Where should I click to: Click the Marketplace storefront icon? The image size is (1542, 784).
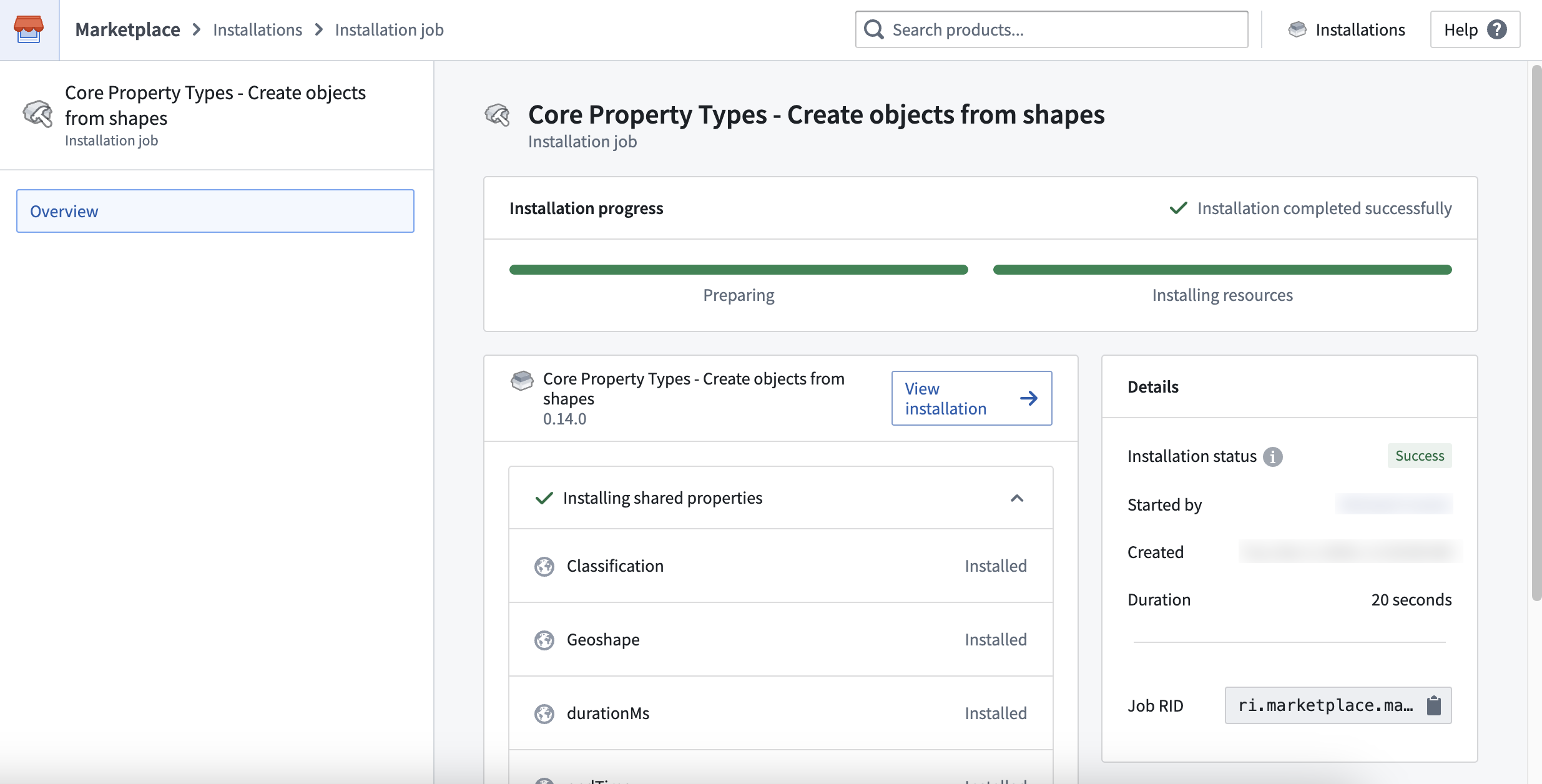(29, 29)
